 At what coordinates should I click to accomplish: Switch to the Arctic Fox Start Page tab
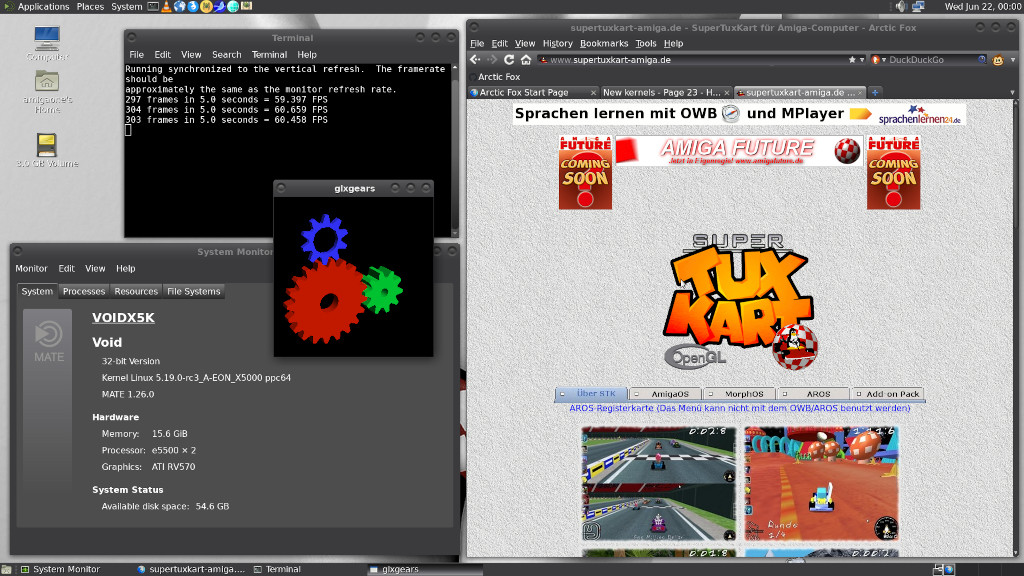coord(534,93)
